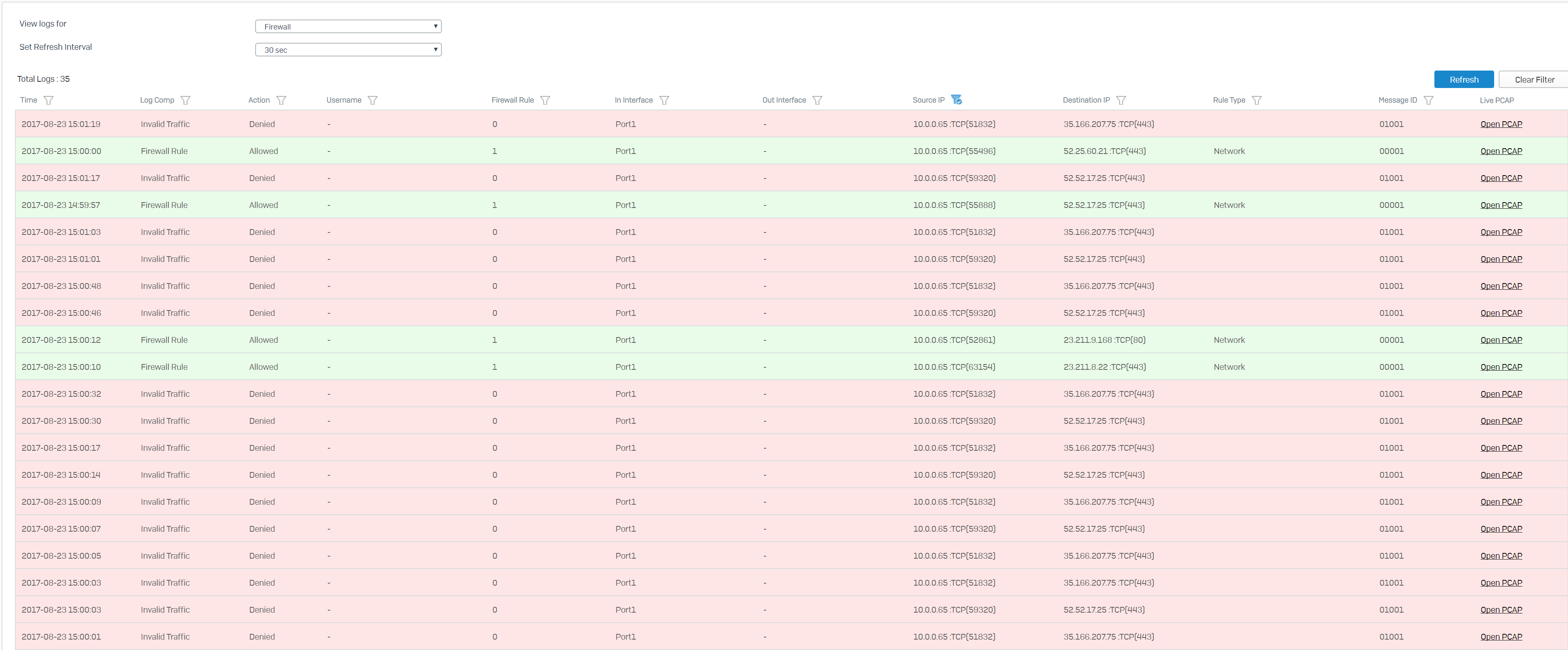The width and height of the screenshot is (1568, 650).
Task: Open PCAP for the 15:01:17 log entry
Action: pos(1501,178)
